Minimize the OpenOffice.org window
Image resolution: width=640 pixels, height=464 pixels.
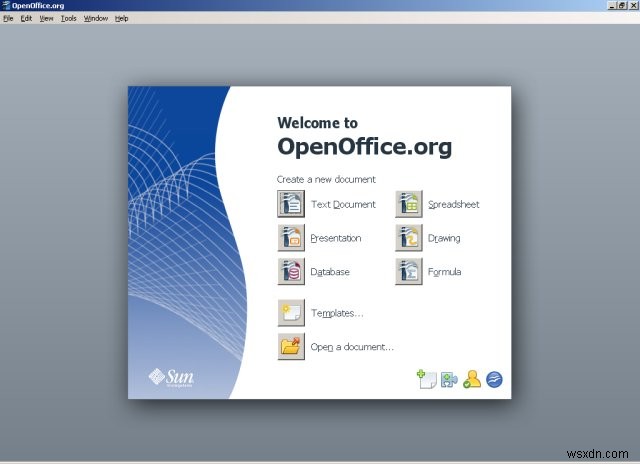[611, 5]
